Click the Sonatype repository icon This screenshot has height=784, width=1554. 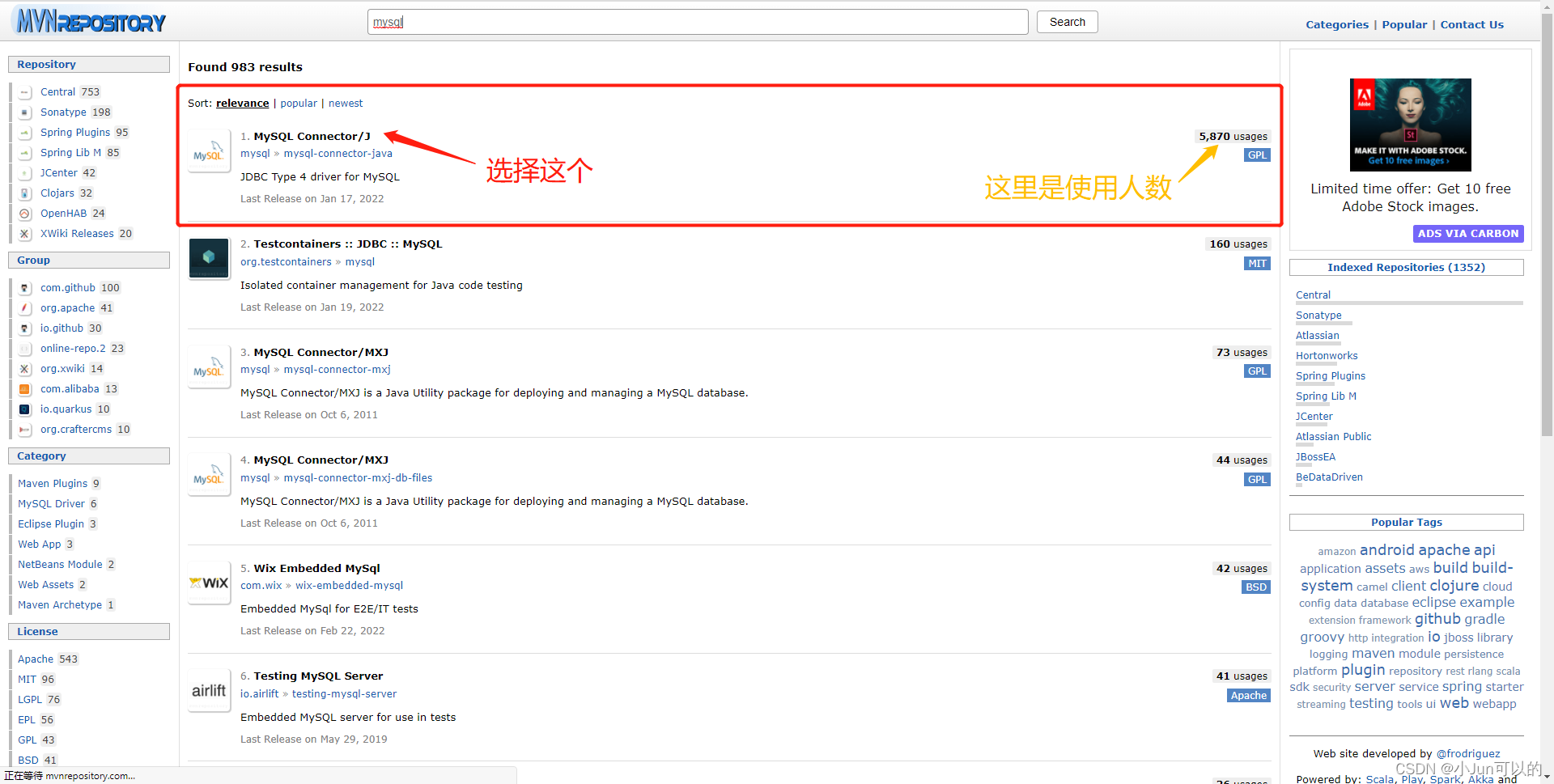tap(25, 112)
